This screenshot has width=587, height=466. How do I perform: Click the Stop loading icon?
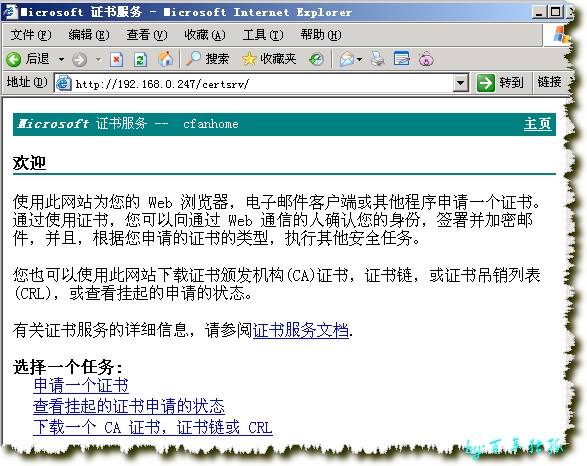tap(116, 59)
